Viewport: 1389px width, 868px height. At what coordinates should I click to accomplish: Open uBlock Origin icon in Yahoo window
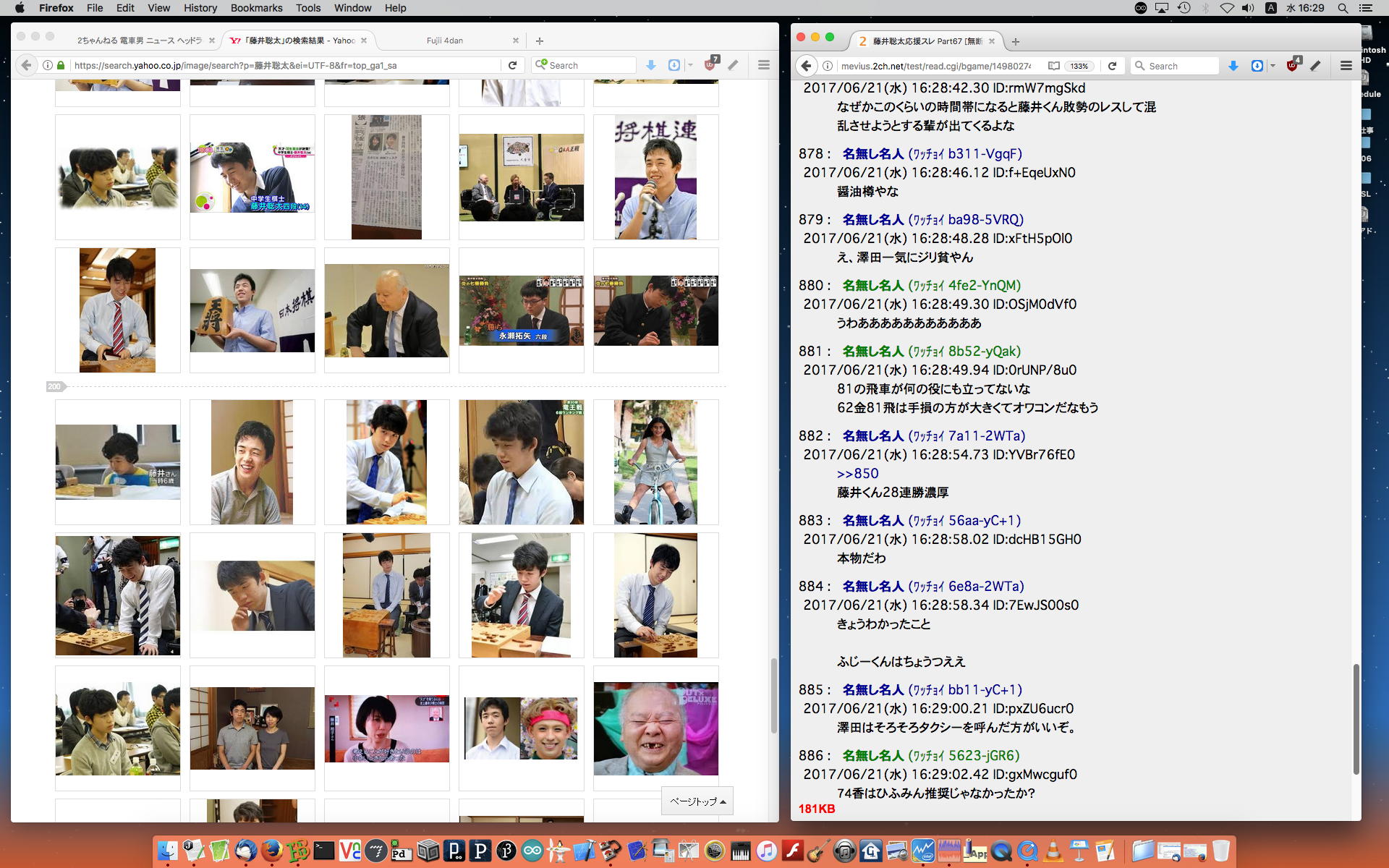(710, 64)
